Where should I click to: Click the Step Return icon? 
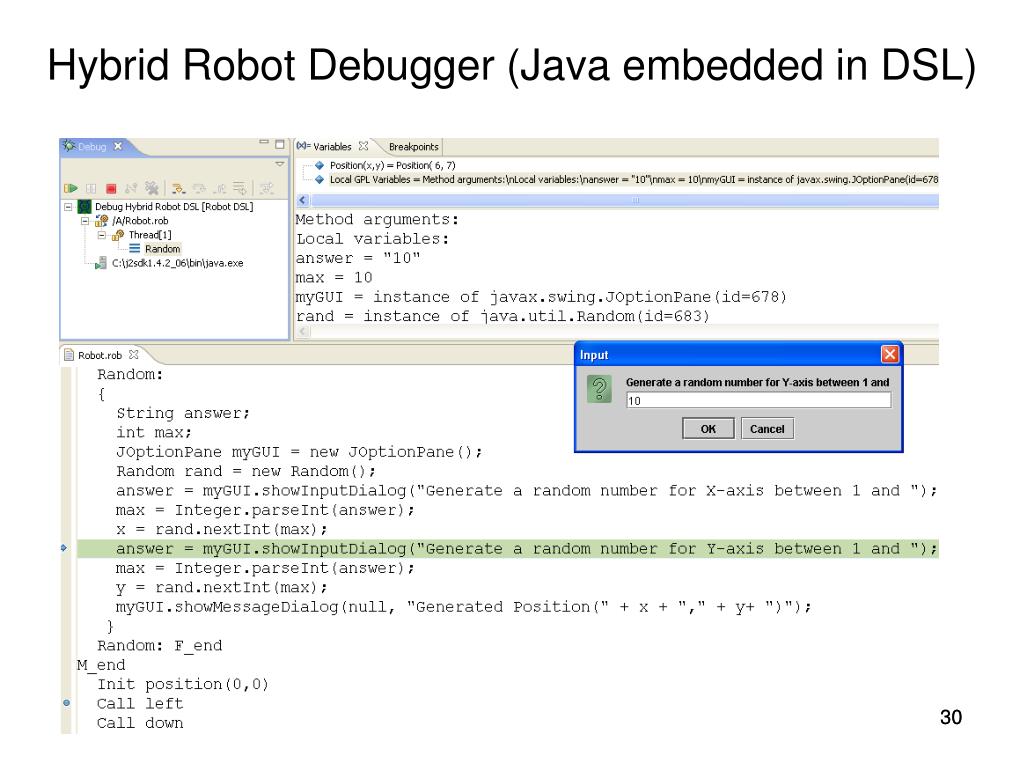tap(220, 189)
